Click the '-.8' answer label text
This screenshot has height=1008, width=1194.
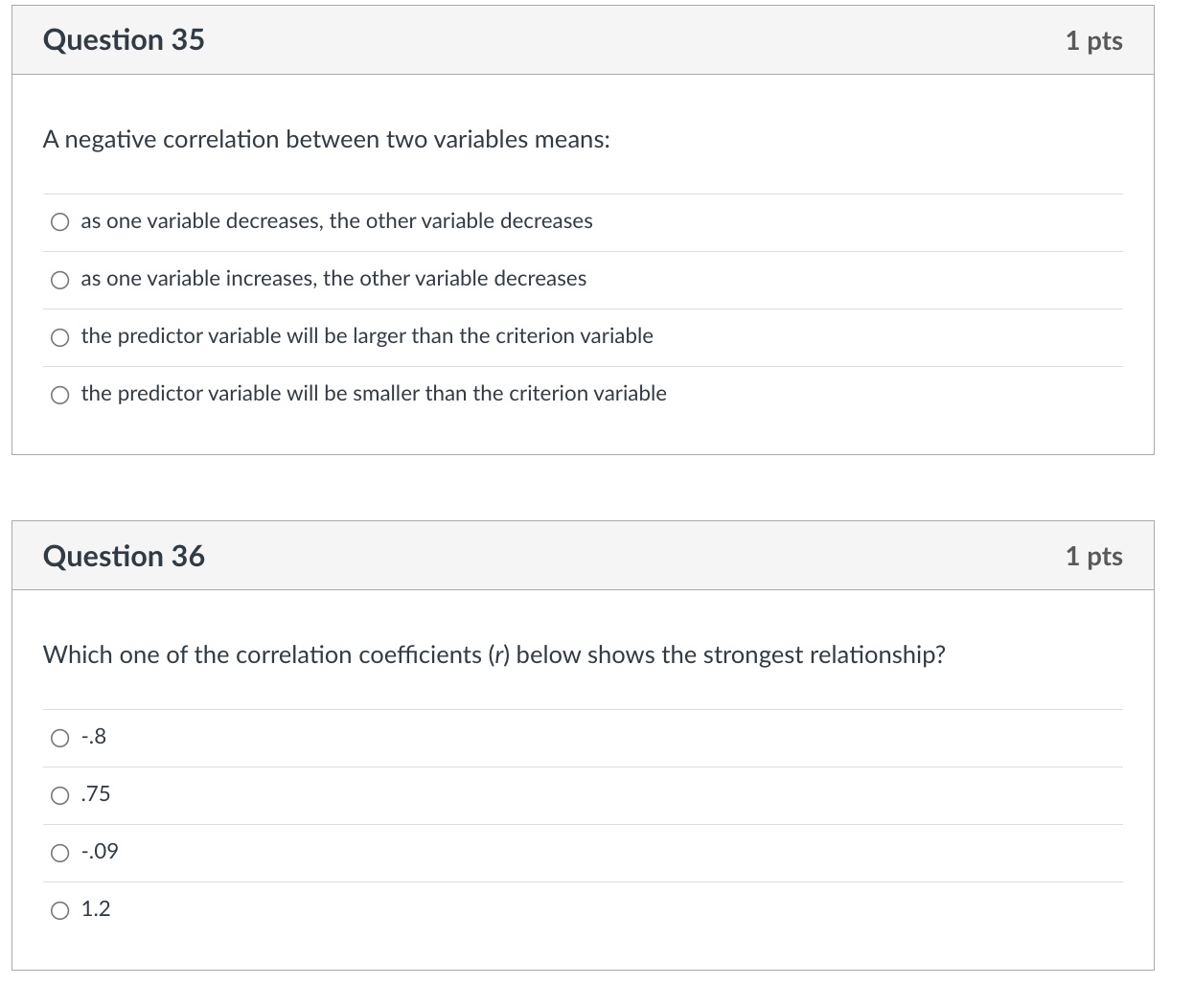click(x=94, y=737)
